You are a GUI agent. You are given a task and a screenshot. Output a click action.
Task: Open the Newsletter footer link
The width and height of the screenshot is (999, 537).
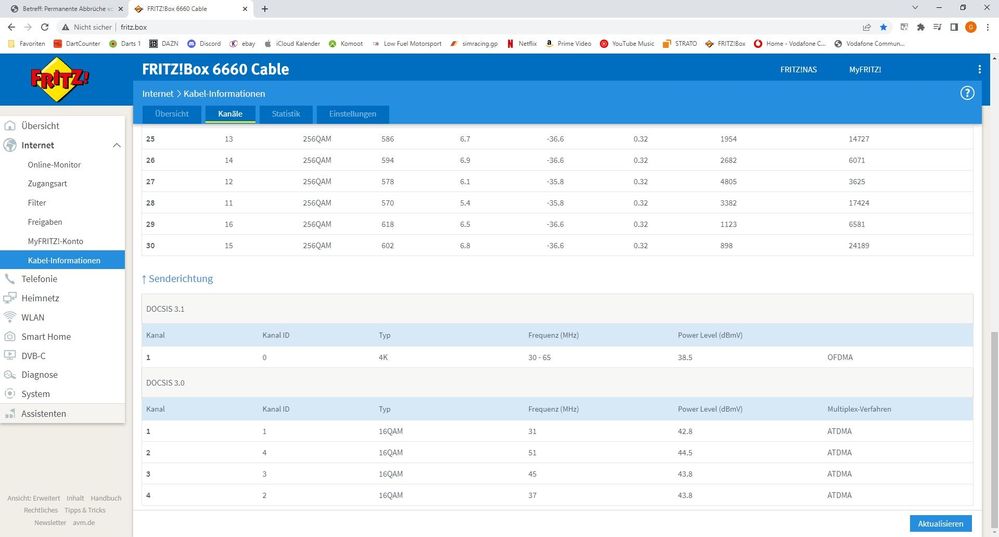(x=50, y=522)
